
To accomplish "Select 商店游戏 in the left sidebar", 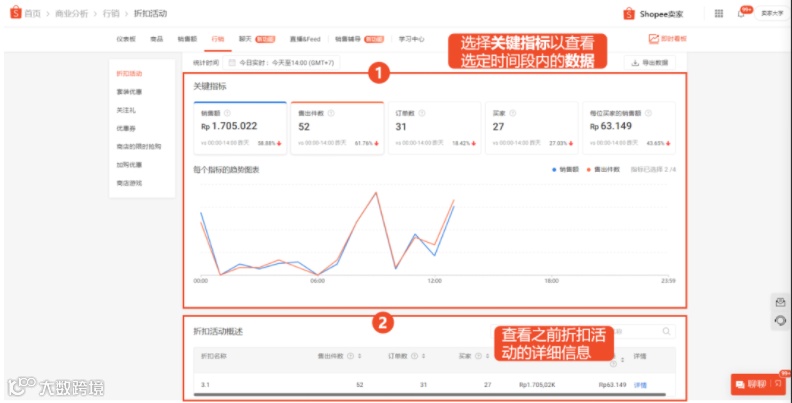I will pyautogui.click(x=129, y=183).
